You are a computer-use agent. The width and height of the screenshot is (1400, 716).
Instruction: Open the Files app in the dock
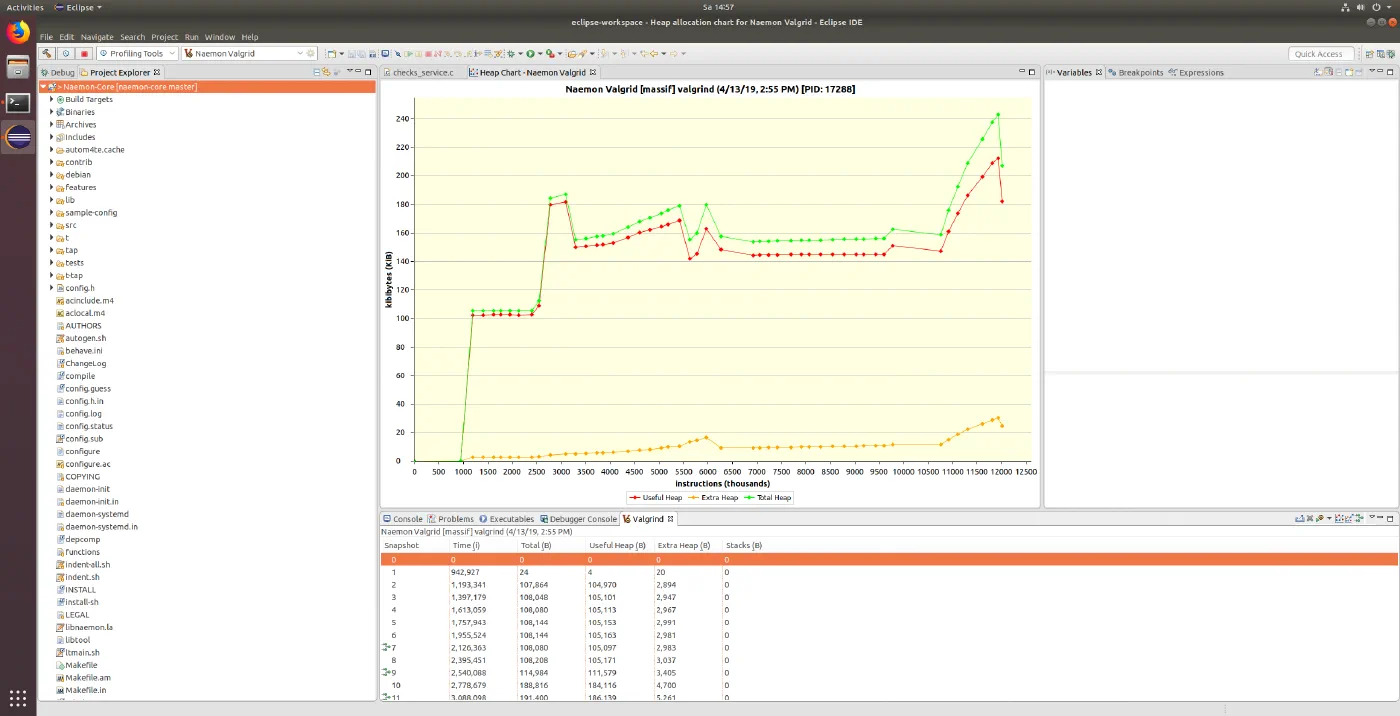point(18,67)
